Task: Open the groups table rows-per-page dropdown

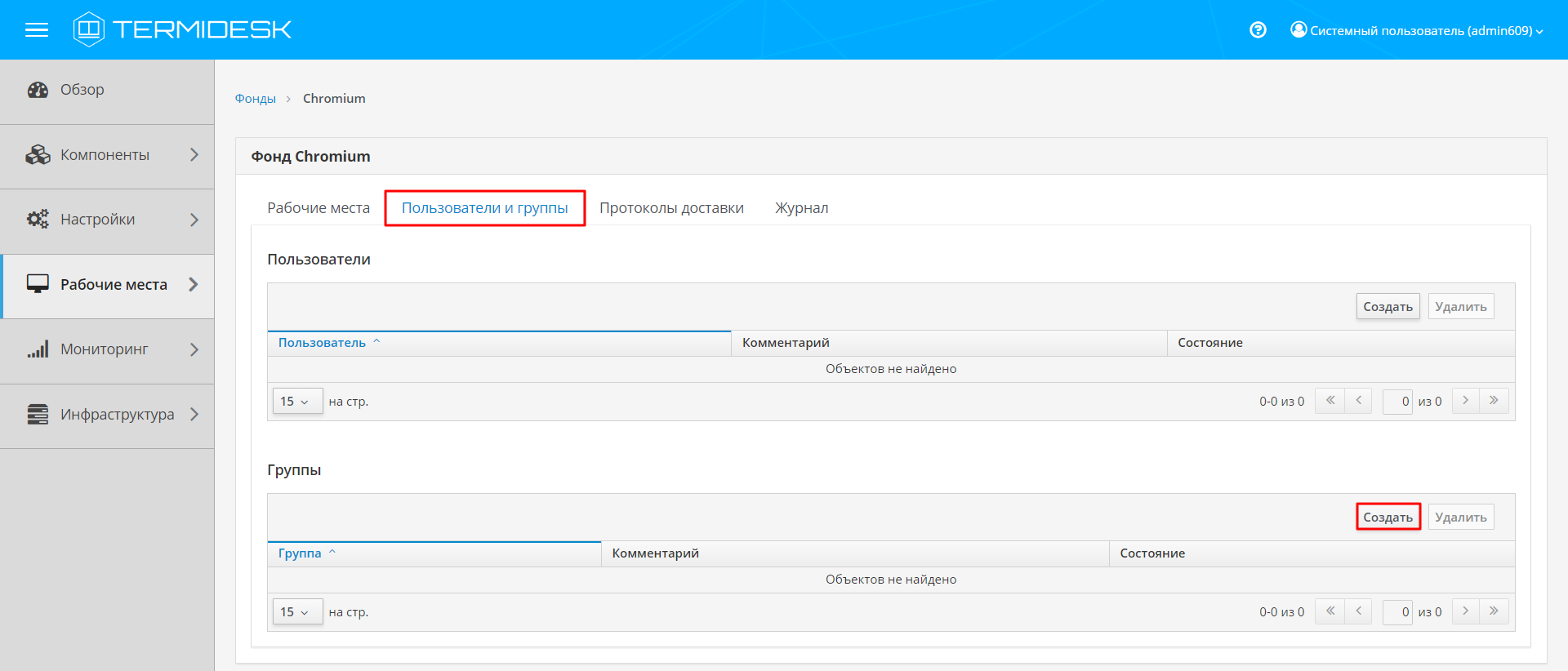Action: pos(296,612)
